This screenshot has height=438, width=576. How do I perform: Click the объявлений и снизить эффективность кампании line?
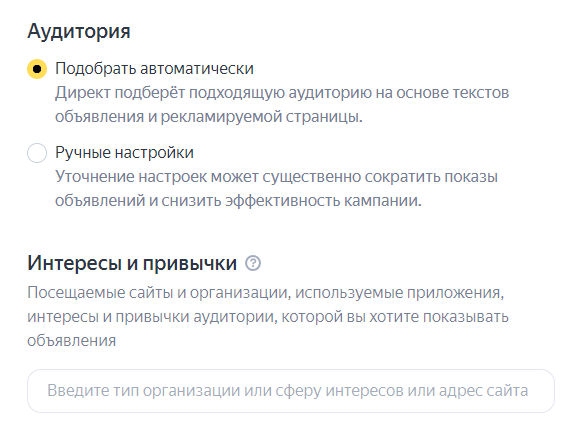click(x=238, y=201)
